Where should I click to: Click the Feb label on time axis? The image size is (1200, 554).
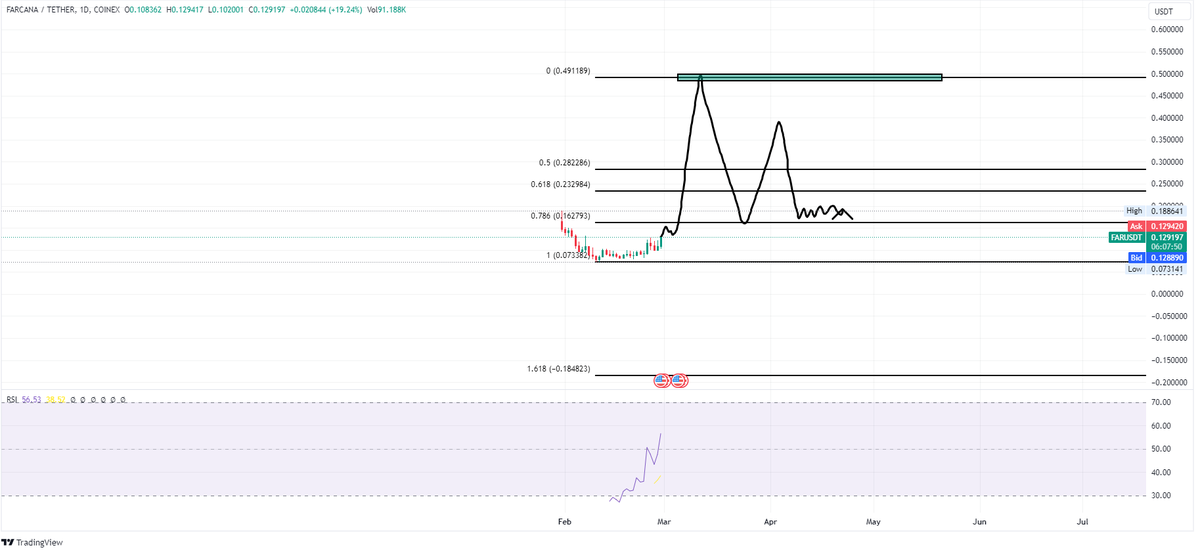click(564, 522)
